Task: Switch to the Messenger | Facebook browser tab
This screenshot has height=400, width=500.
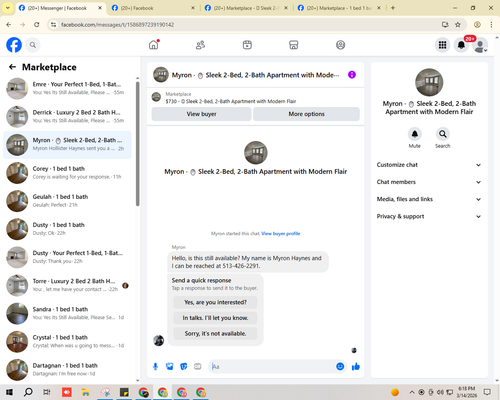Action: 61,8
